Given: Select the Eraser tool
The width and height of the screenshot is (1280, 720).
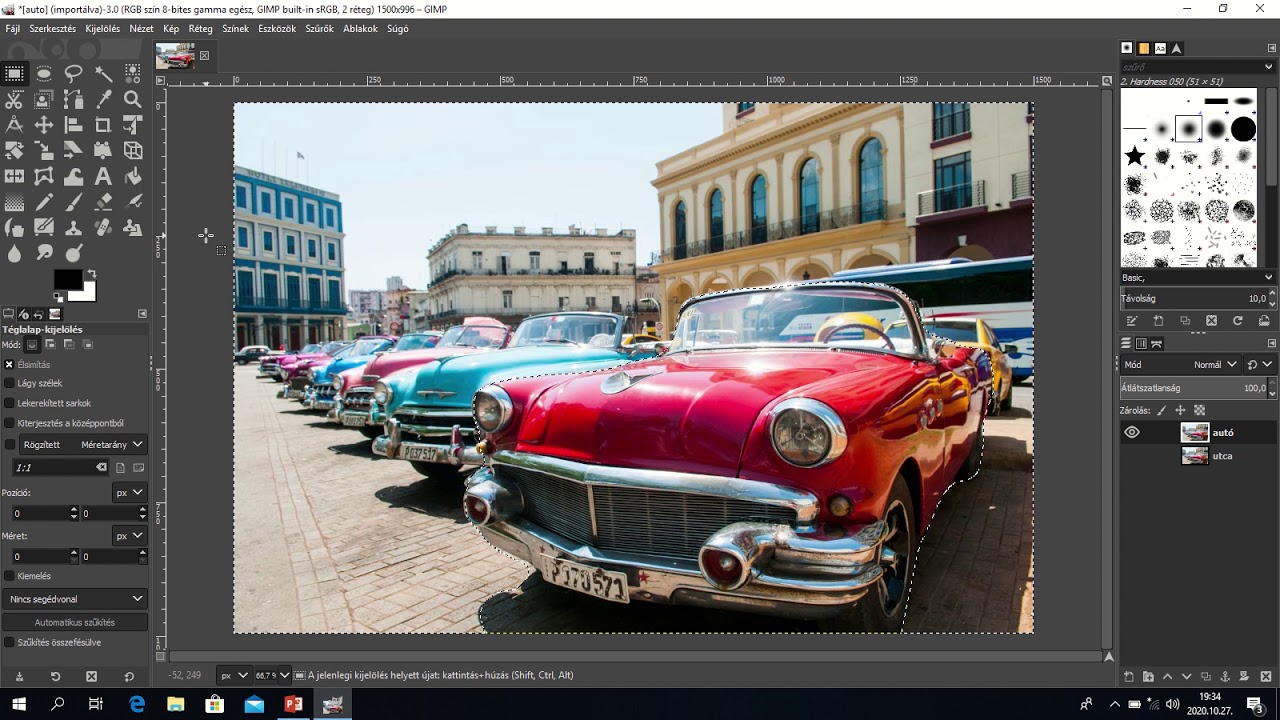Looking at the screenshot, I should click(x=103, y=203).
